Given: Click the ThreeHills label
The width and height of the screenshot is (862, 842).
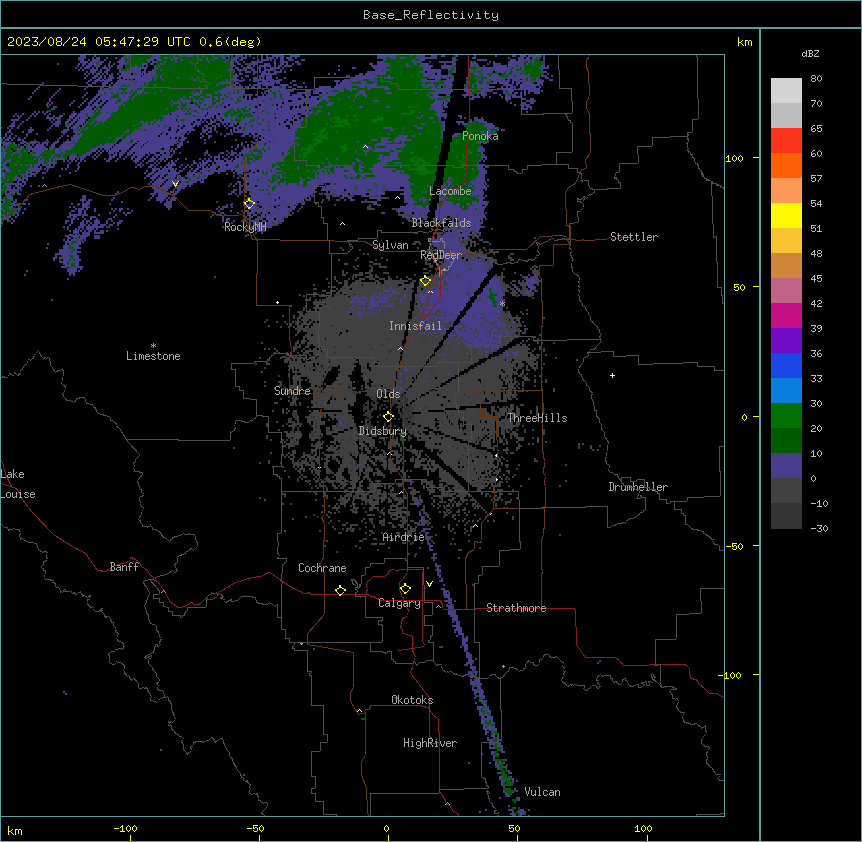Looking at the screenshot, I should 537,418.
